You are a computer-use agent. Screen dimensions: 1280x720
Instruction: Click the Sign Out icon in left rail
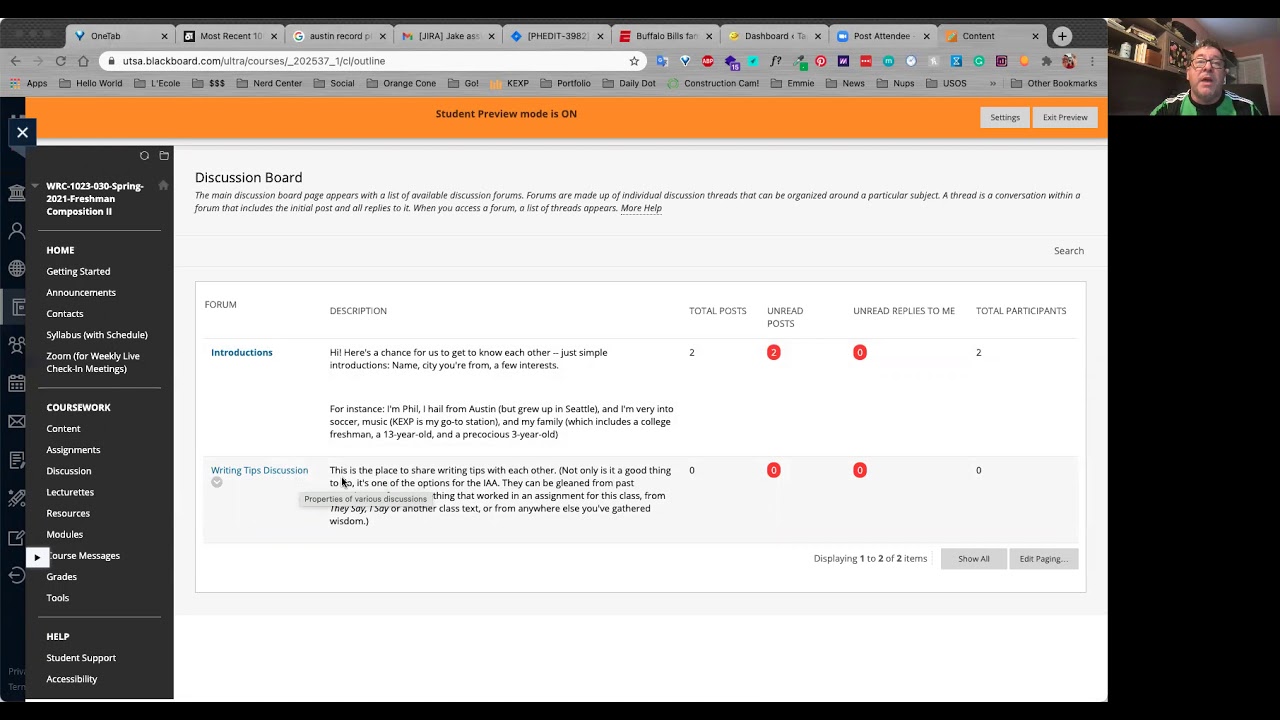click(x=16, y=575)
